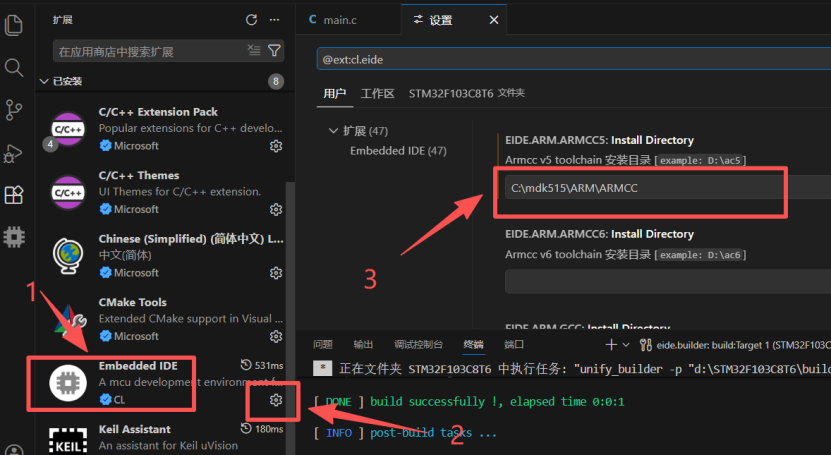Image resolution: width=831 pixels, height=455 pixels.
Task: Open the extensions panel more actions menu
Action: [x=274, y=20]
